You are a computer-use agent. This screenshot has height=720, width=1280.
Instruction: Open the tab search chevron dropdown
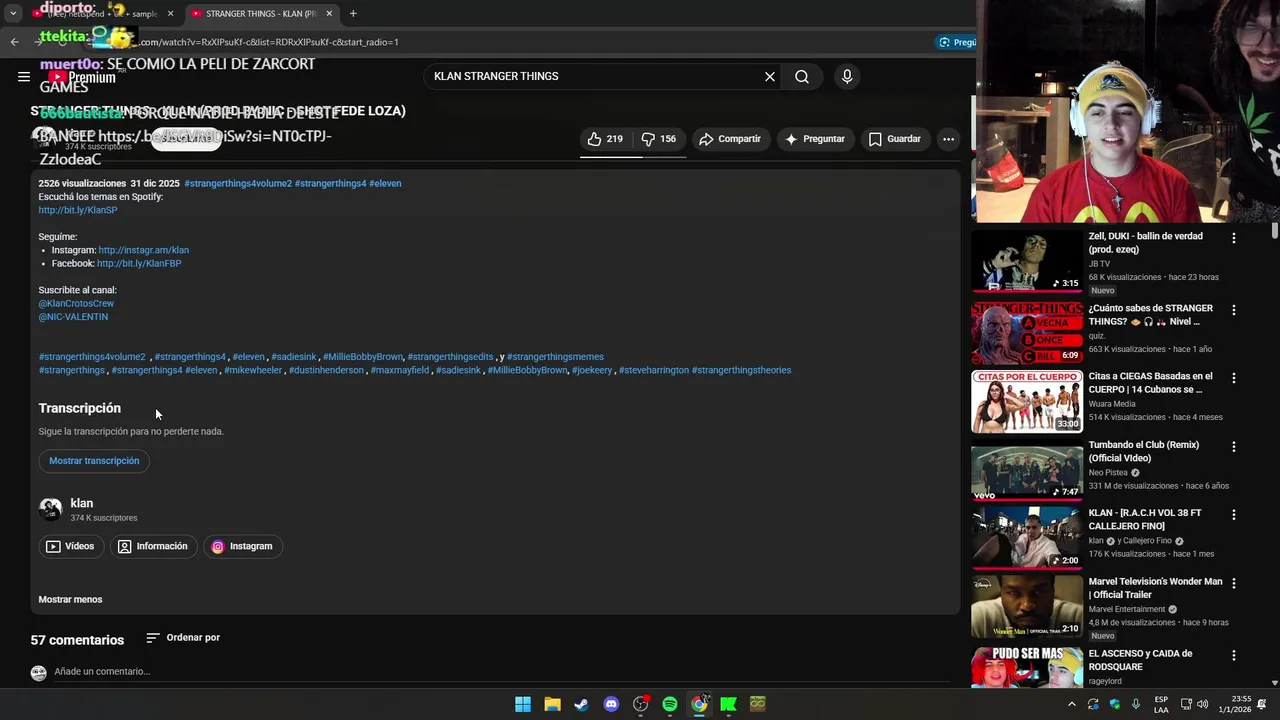pyautogui.click(x=13, y=14)
